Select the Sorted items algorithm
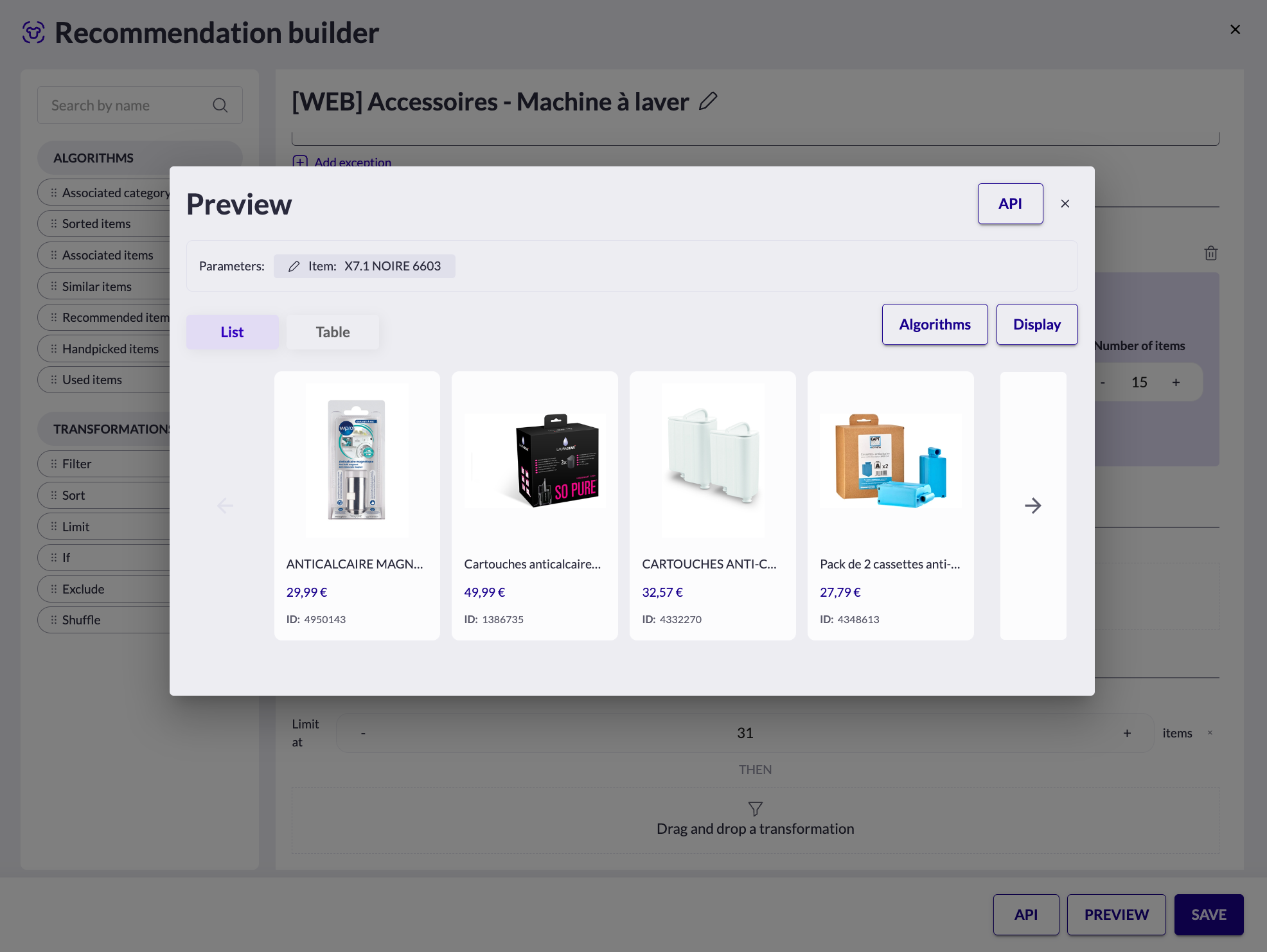This screenshot has width=1267, height=952. [x=104, y=224]
